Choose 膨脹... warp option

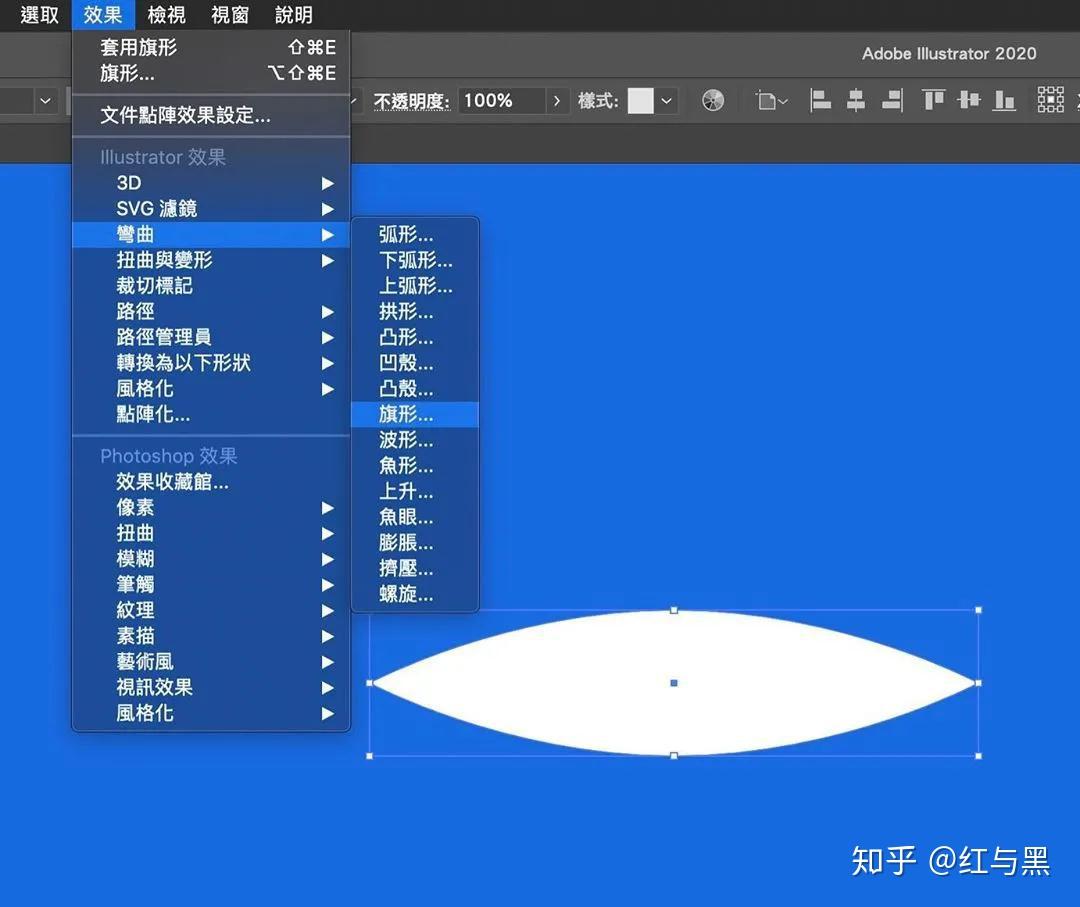(x=415, y=543)
